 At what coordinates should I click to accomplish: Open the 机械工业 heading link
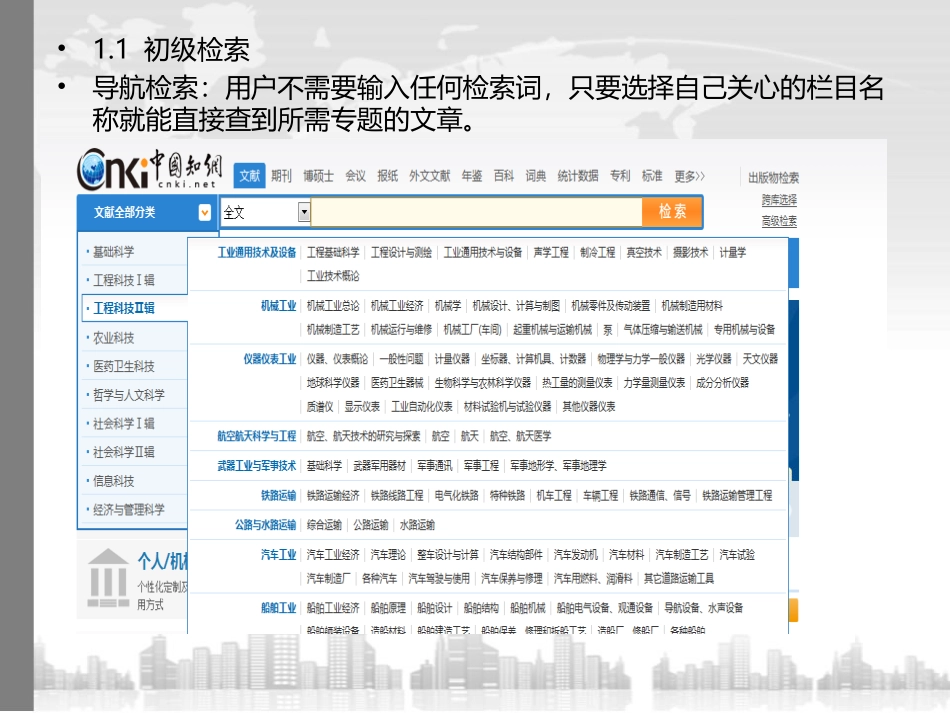point(279,306)
